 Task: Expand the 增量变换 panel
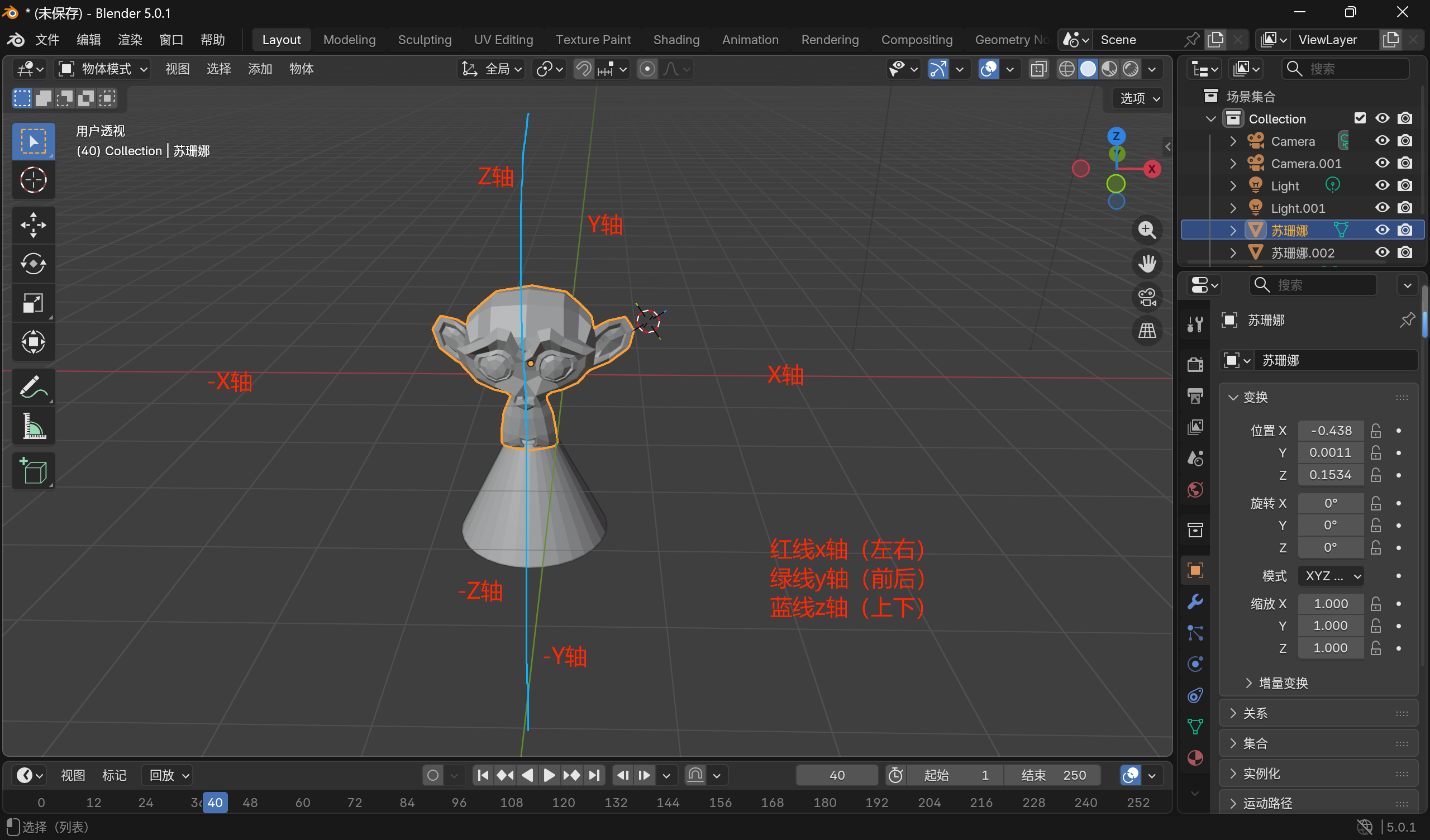1283,683
